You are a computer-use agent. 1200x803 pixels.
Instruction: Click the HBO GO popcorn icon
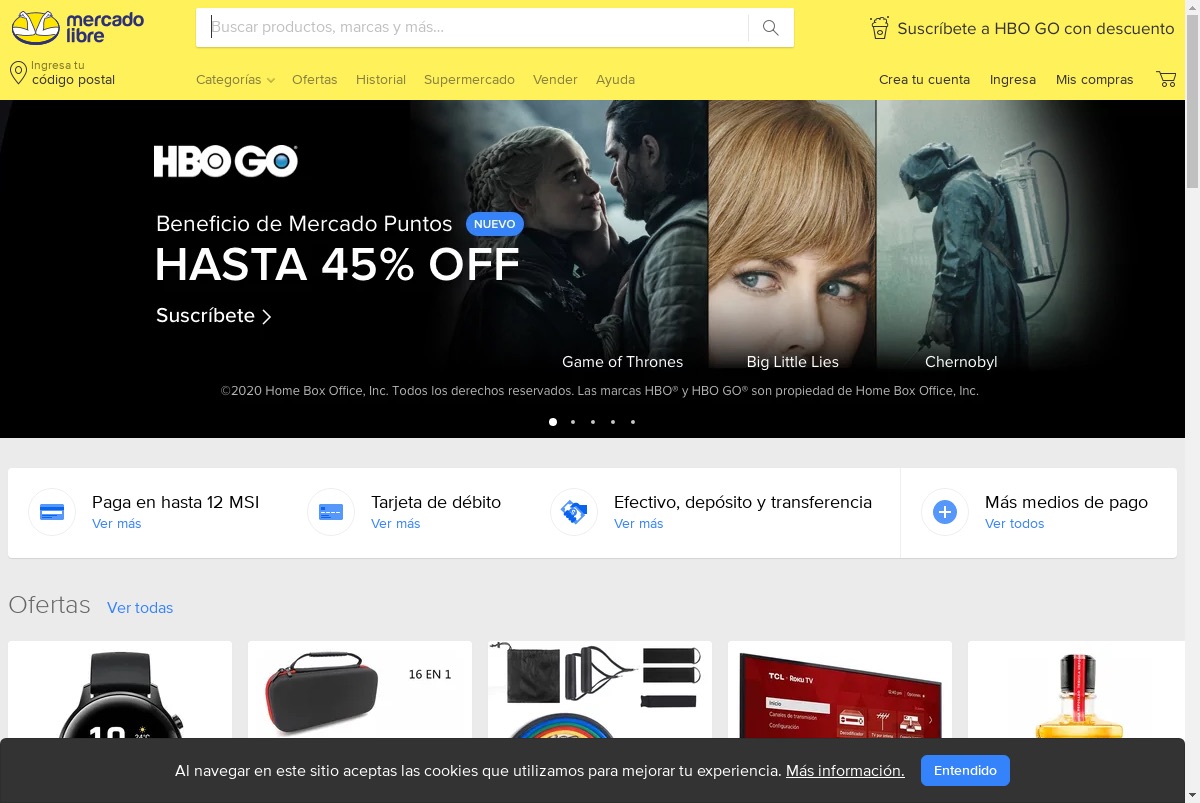pyautogui.click(x=879, y=28)
